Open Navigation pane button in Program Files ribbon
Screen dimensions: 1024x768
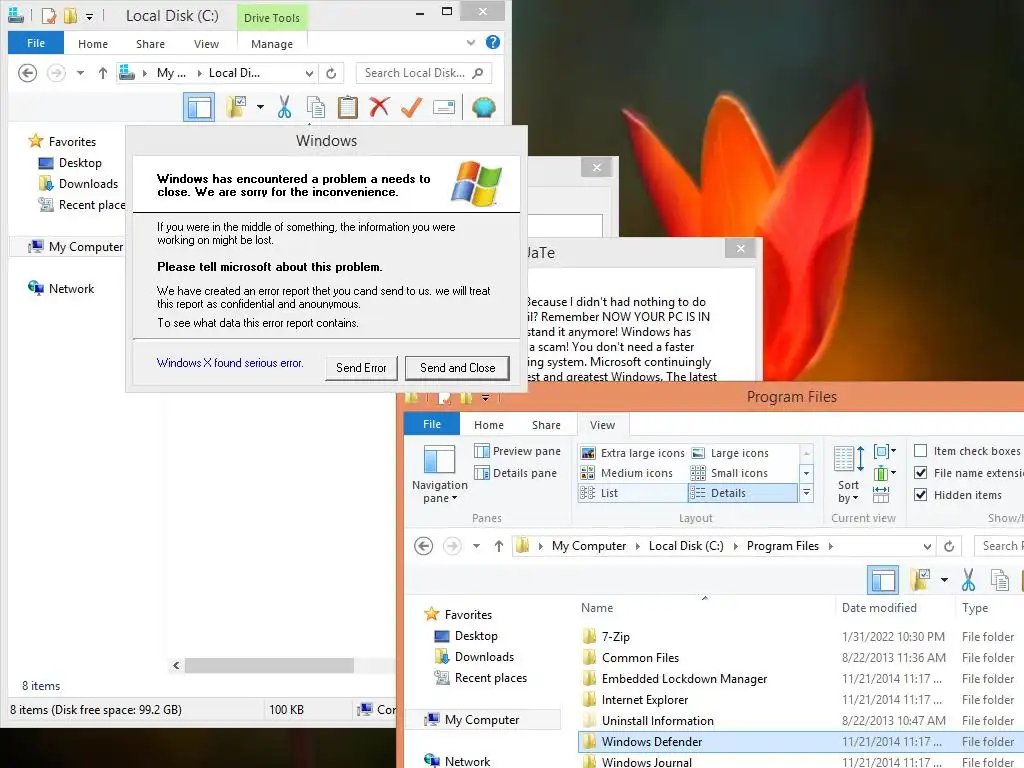tap(440, 474)
